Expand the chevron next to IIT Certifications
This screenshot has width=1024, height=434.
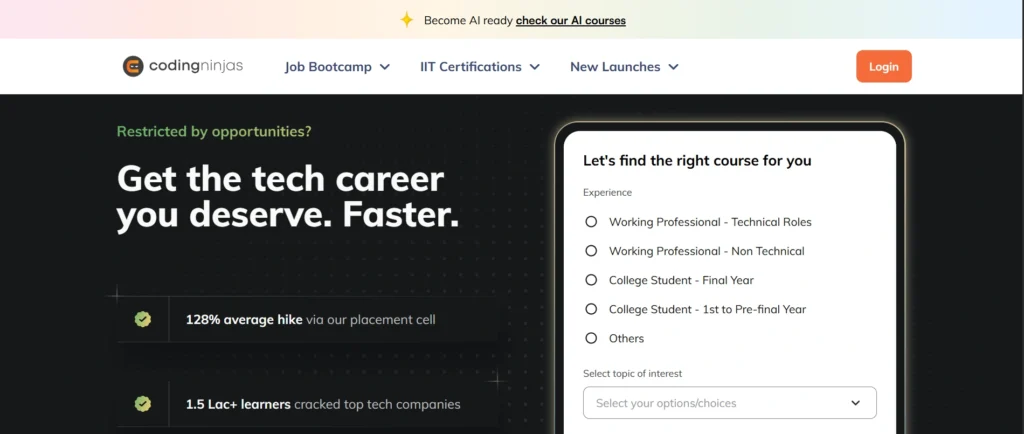point(535,67)
